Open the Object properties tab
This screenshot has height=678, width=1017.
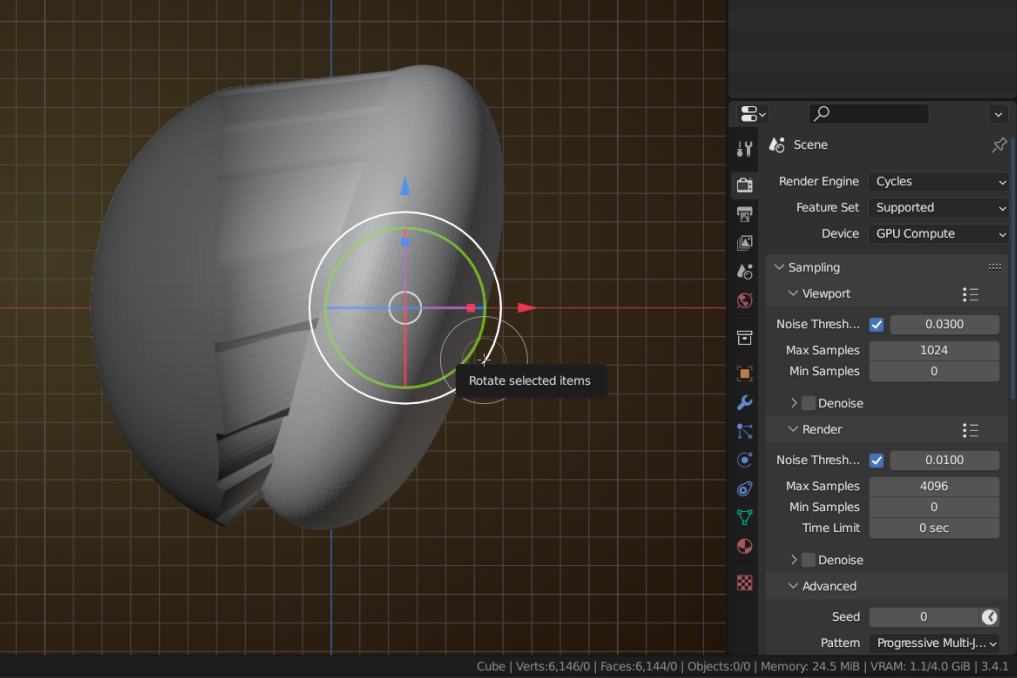tap(745, 374)
